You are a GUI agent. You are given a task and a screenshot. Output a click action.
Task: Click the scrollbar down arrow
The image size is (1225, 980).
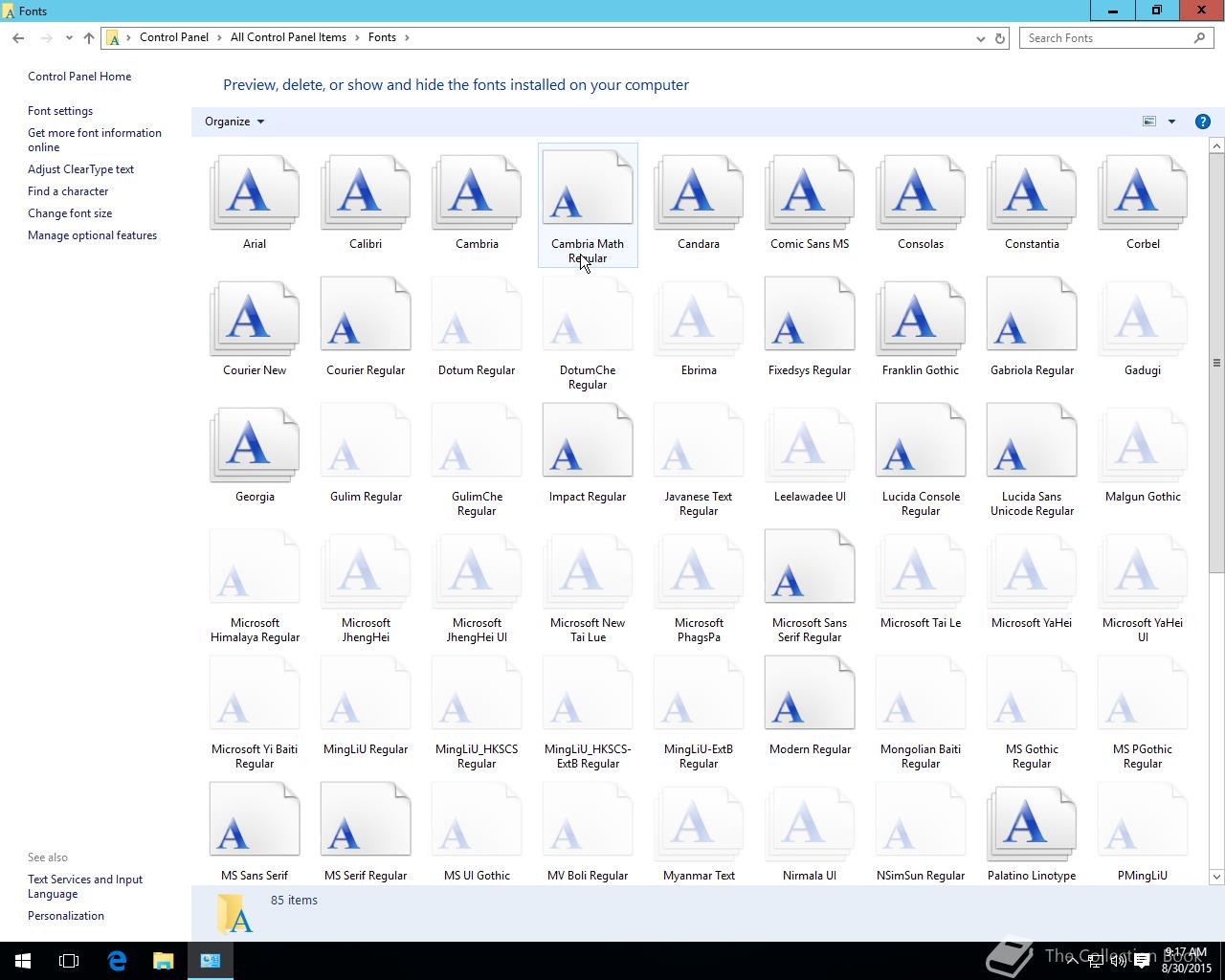click(1216, 877)
